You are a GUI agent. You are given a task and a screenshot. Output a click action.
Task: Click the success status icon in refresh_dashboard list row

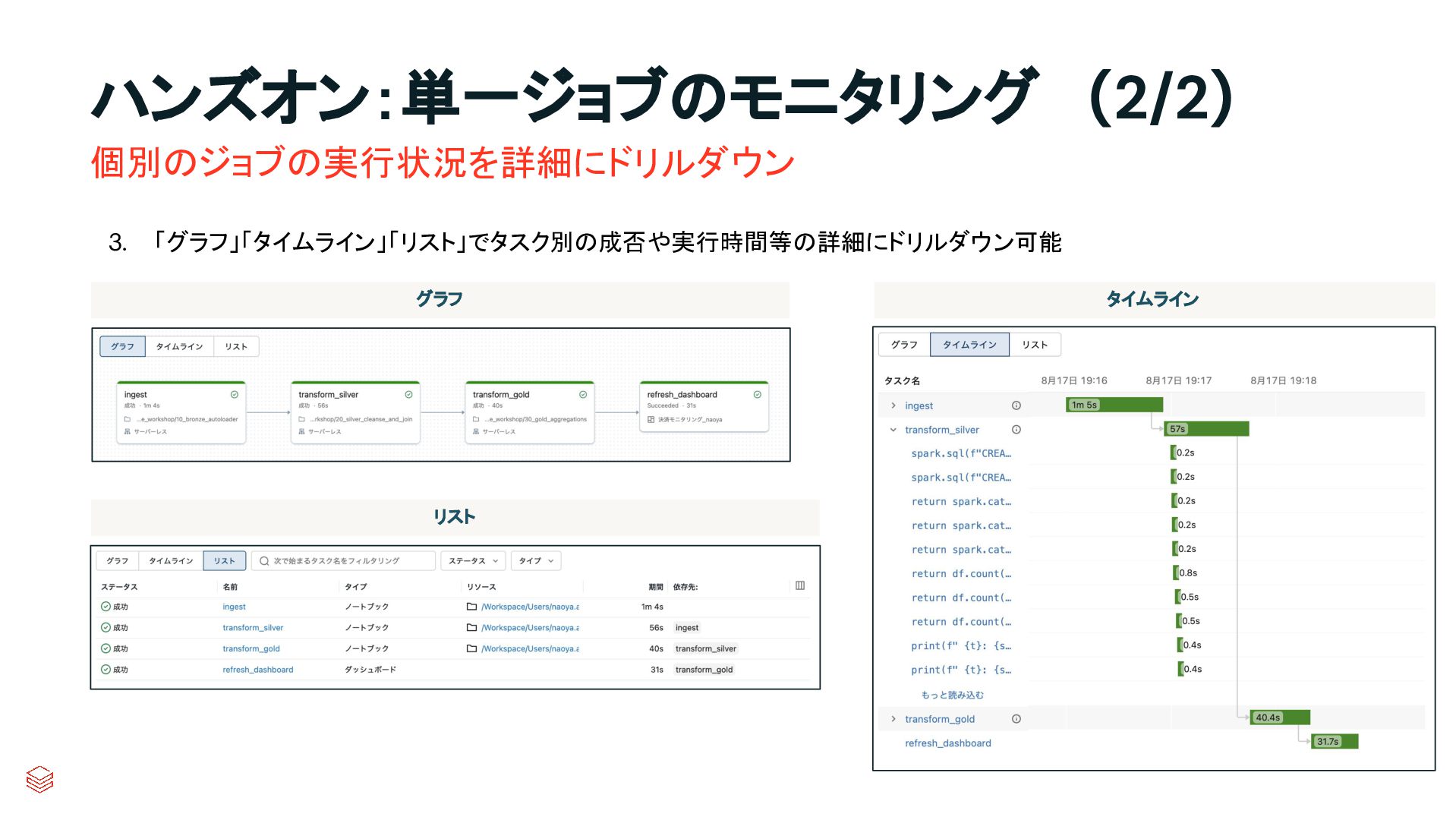click(106, 670)
